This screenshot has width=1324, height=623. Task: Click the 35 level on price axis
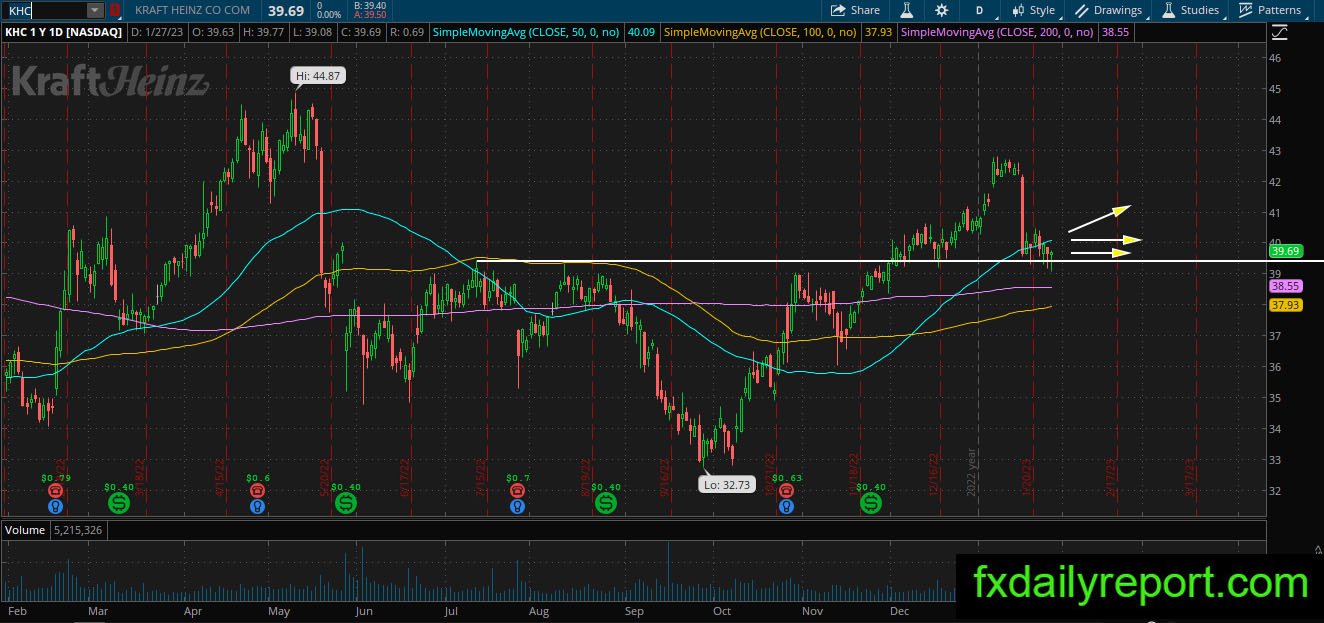pyautogui.click(x=1275, y=398)
